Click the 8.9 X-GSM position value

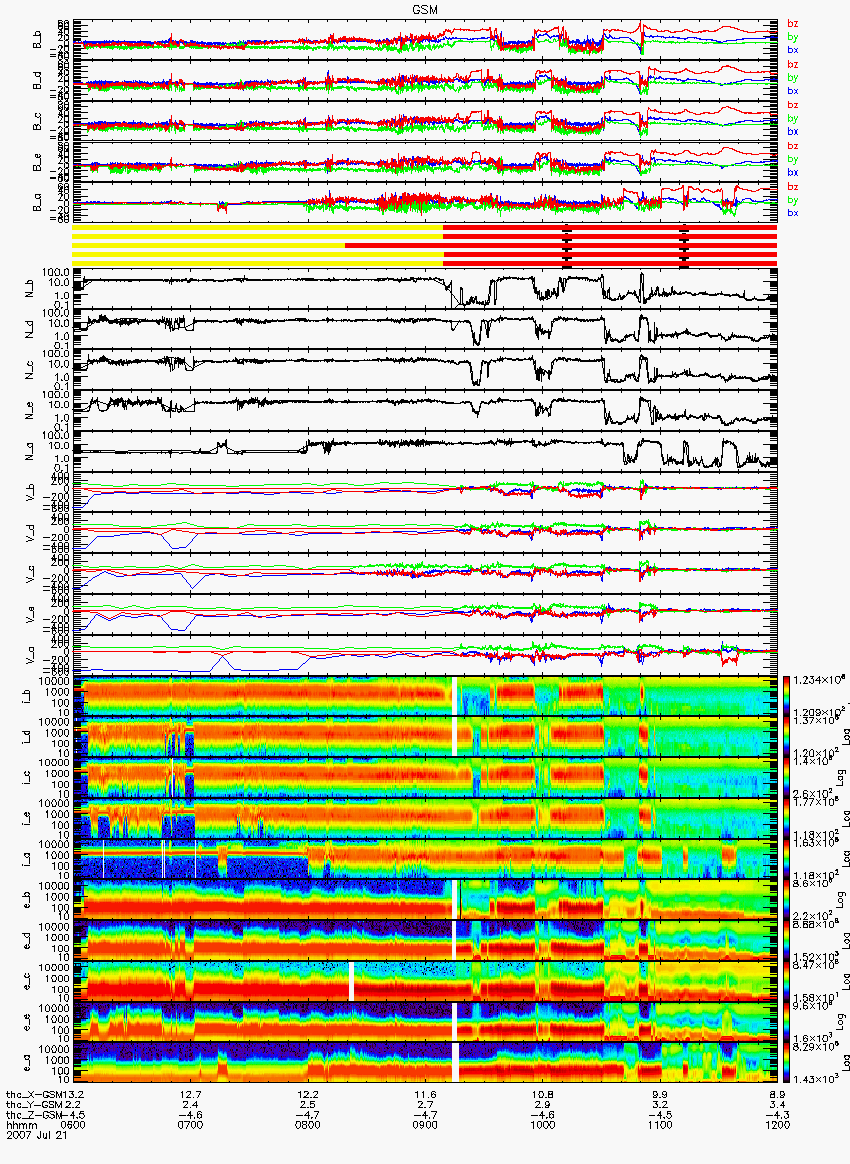pyautogui.click(x=777, y=1094)
